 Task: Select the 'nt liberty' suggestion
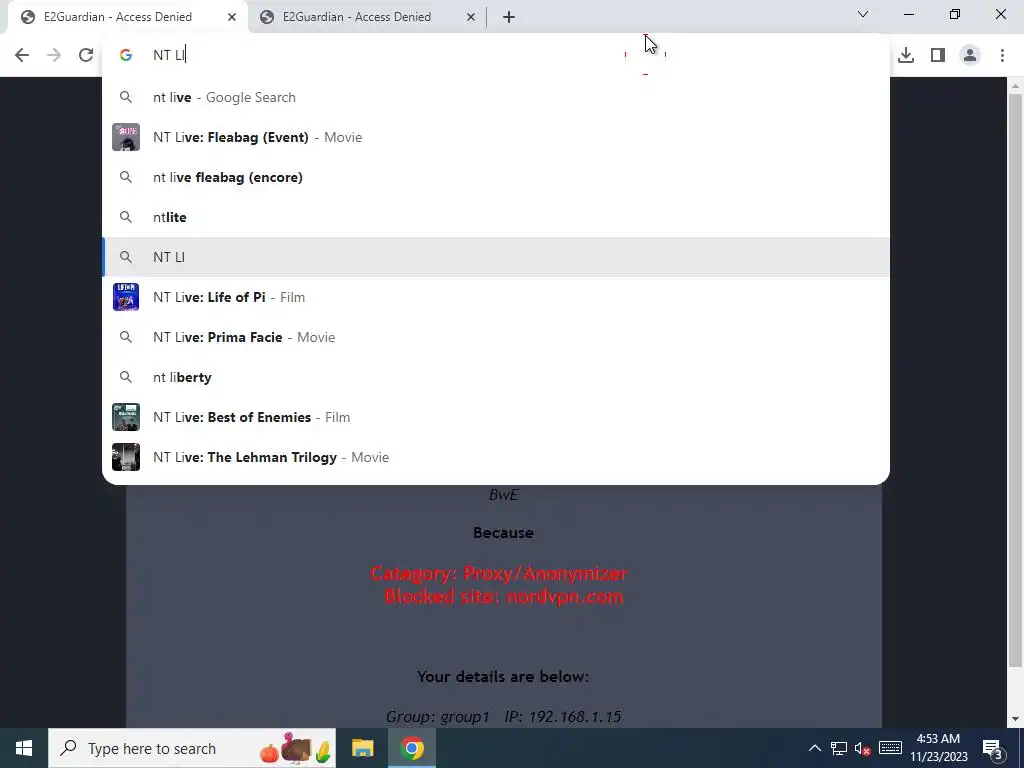coord(496,377)
